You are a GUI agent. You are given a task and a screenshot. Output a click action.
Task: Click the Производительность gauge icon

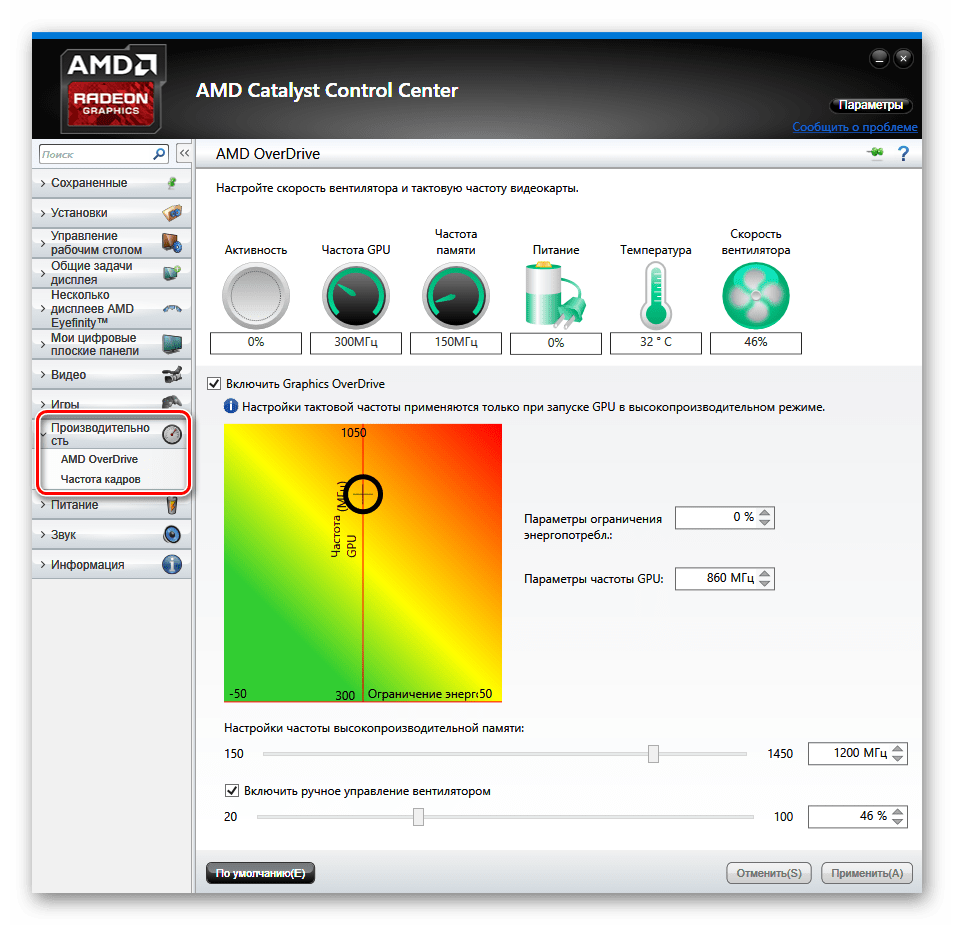coord(172,434)
